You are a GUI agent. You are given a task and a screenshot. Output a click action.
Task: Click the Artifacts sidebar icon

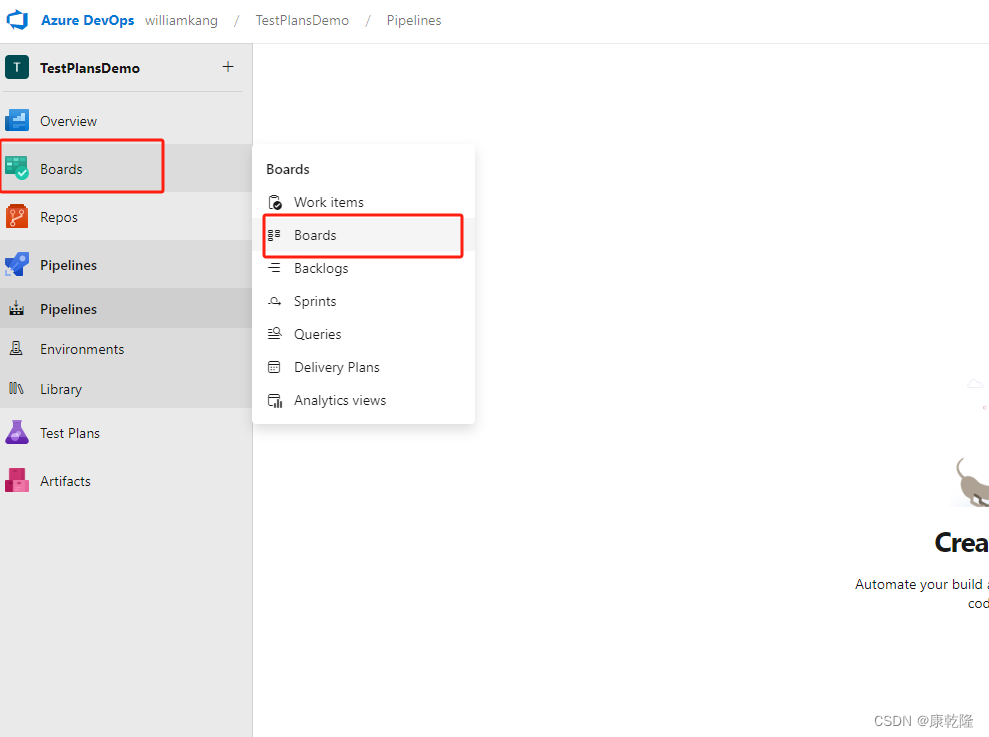17,480
